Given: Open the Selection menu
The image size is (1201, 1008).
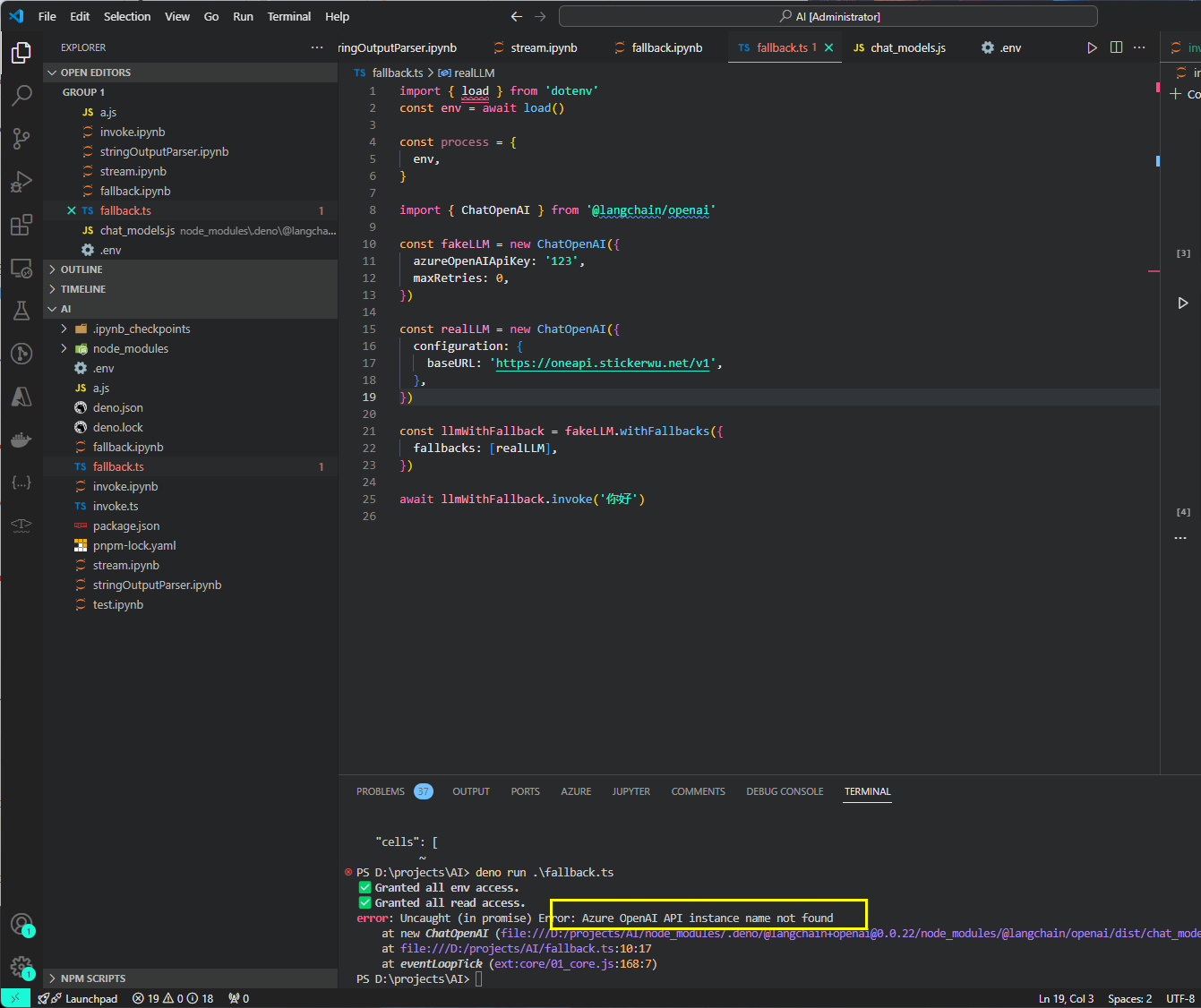Looking at the screenshot, I should click(x=127, y=16).
